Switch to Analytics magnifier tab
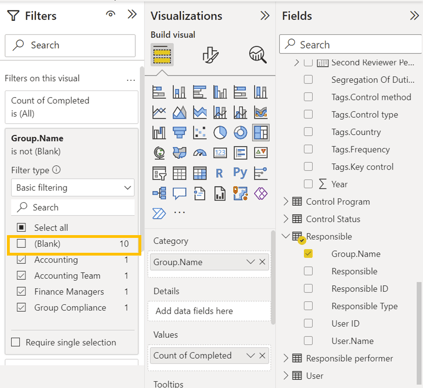The width and height of the screenshot is (423, 388). [258, 54]
